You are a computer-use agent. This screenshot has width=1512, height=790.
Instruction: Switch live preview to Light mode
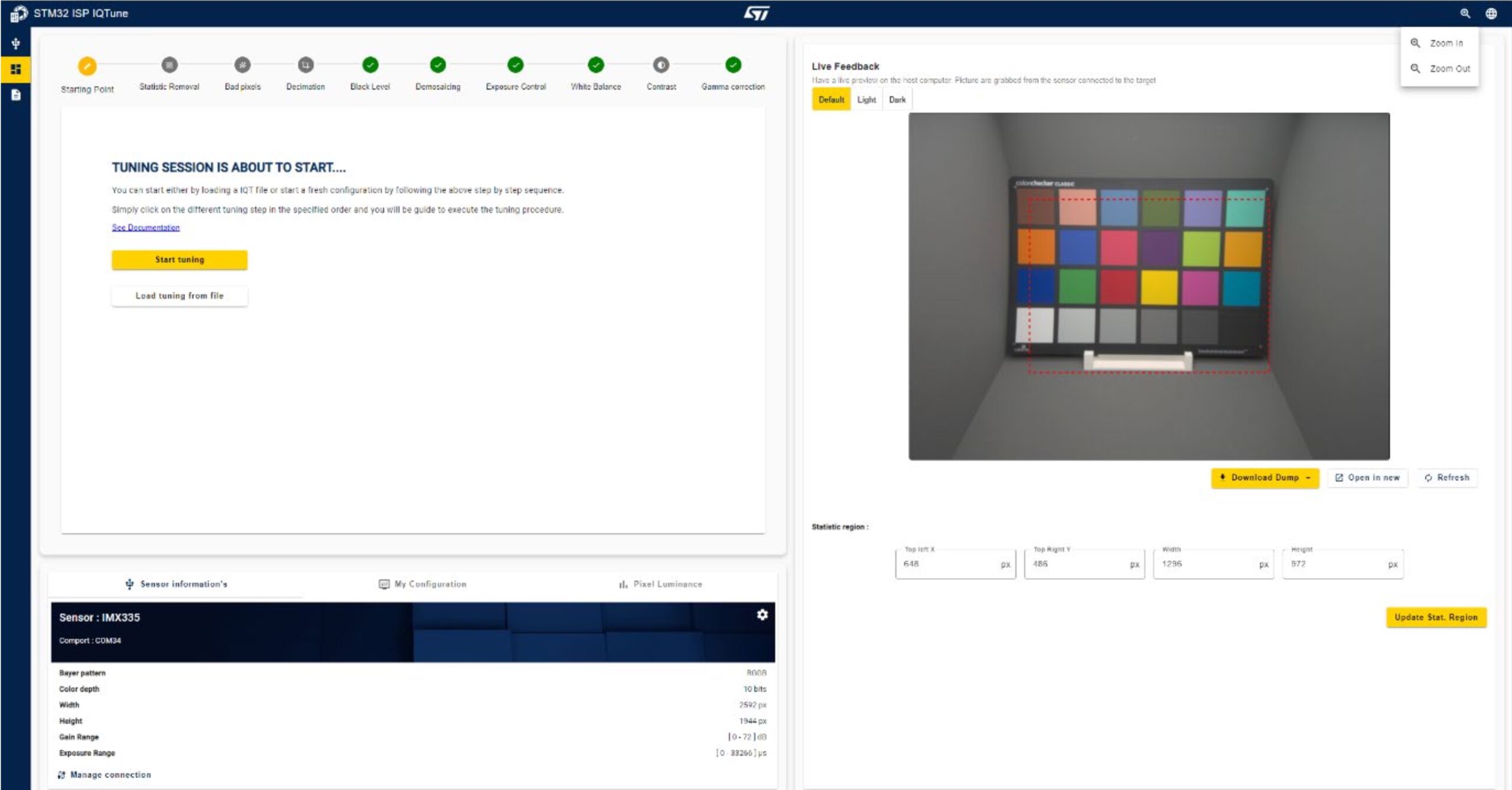point(866,100)
